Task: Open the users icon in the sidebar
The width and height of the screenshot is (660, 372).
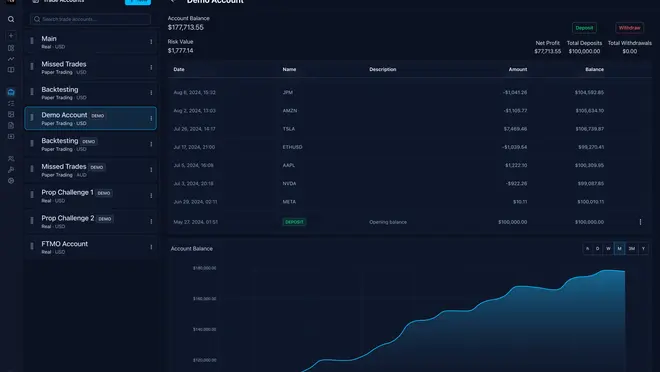Action: click(11, 159)
